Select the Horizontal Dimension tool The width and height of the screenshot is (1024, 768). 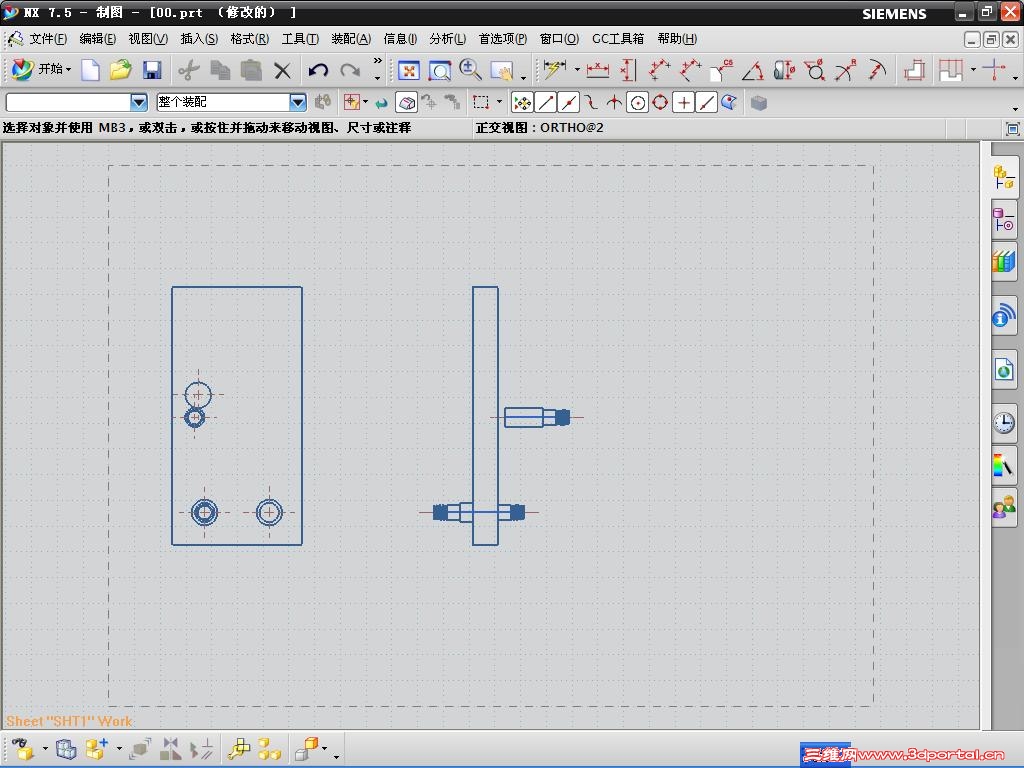(x=597, y=70)
